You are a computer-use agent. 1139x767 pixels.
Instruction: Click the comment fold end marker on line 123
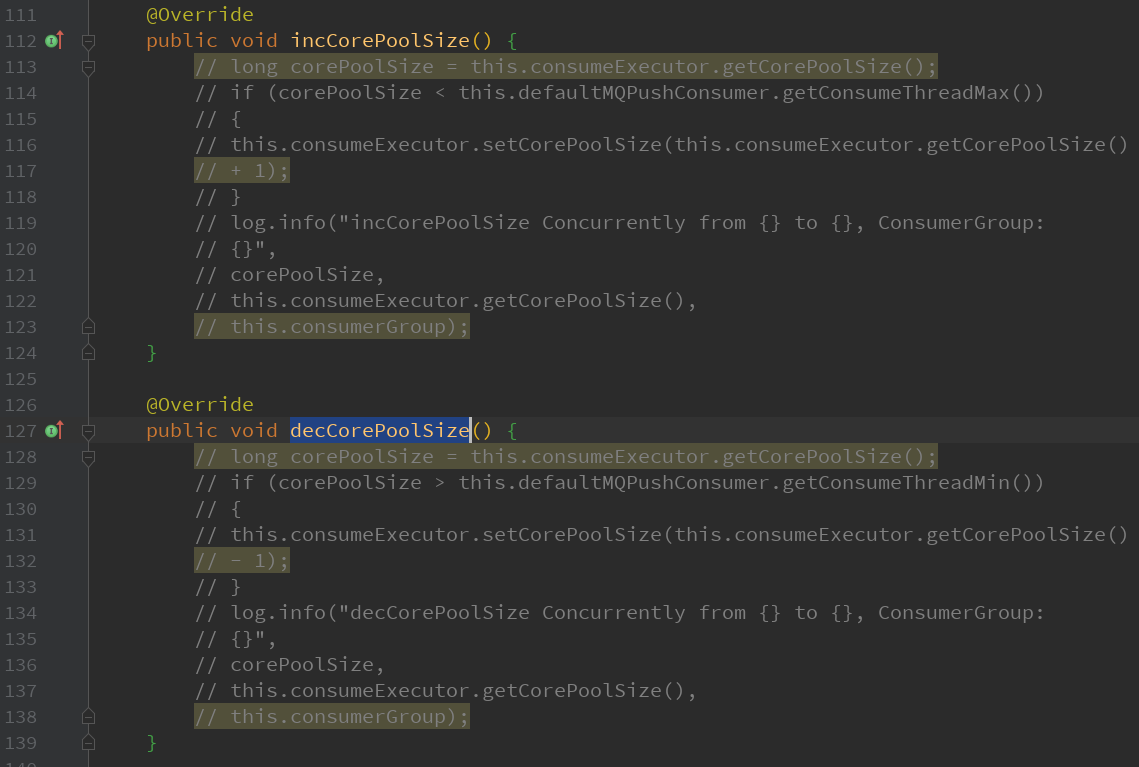click(89, 327)
